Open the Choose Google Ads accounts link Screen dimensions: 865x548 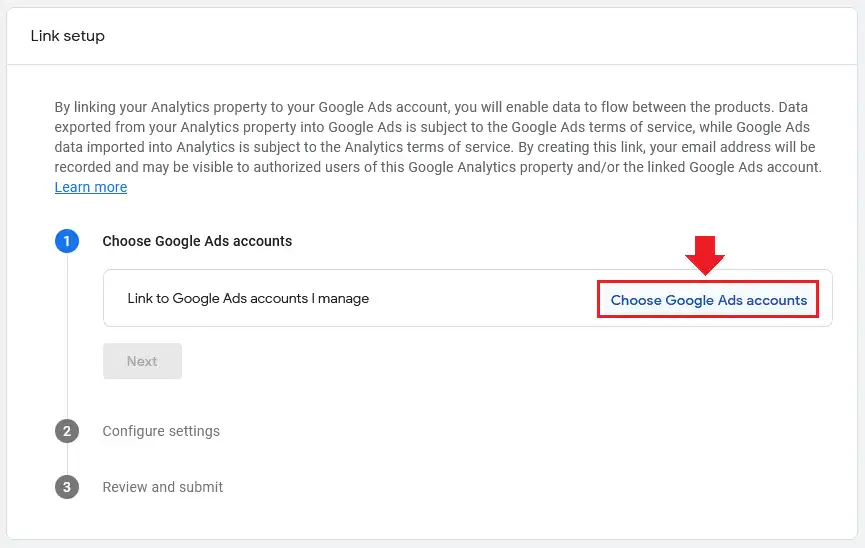(x=708, y=300)
